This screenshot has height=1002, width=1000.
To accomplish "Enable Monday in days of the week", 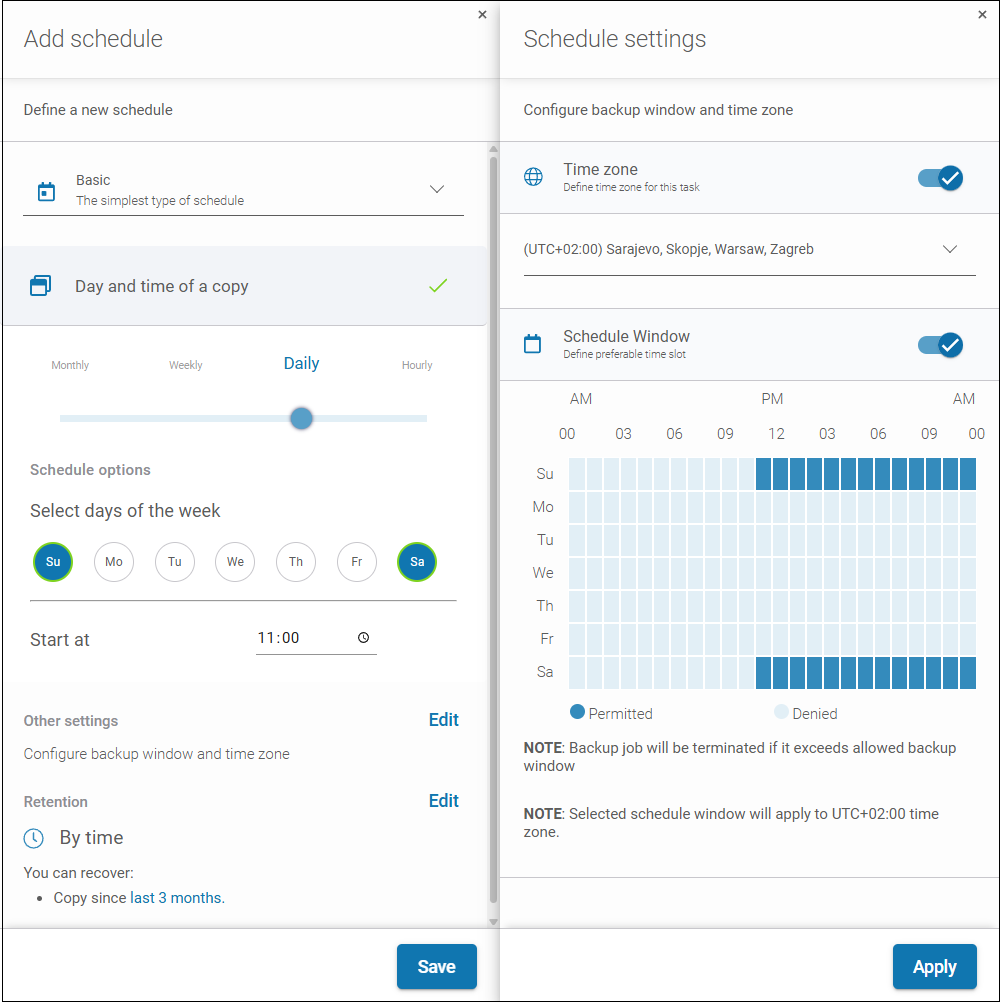I will pyautogui.click(x=114, y=562).
